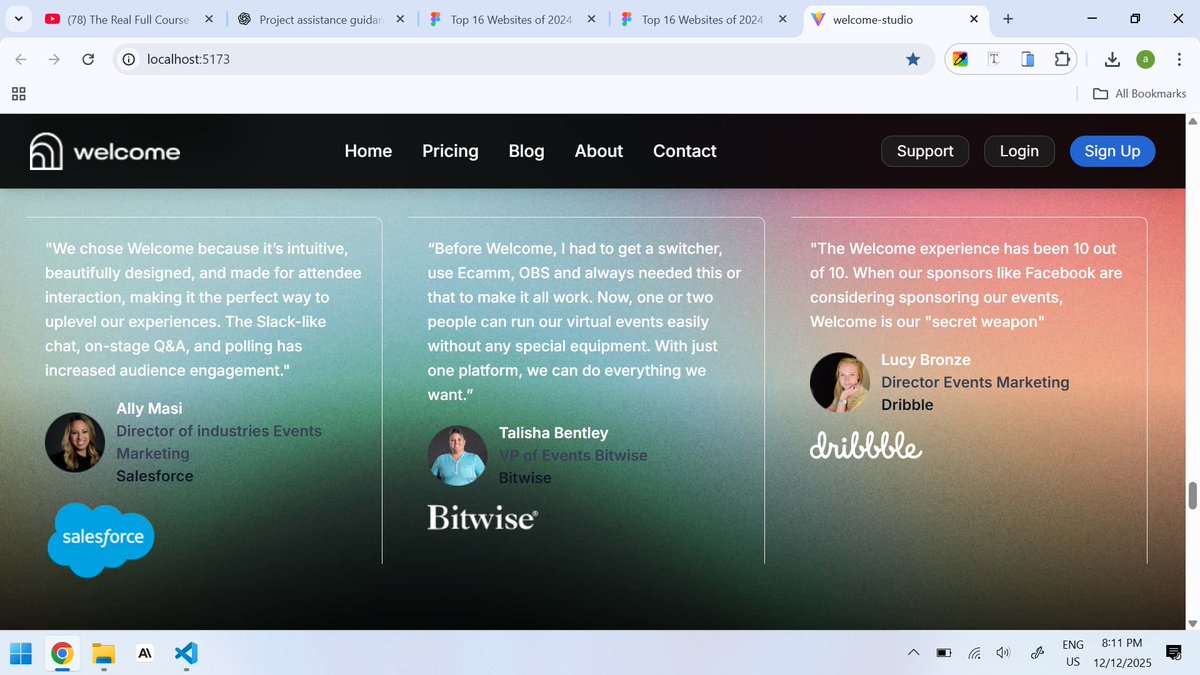
Task: Open the All Bookmarks folder
Action: click(x=1139, y=94)
